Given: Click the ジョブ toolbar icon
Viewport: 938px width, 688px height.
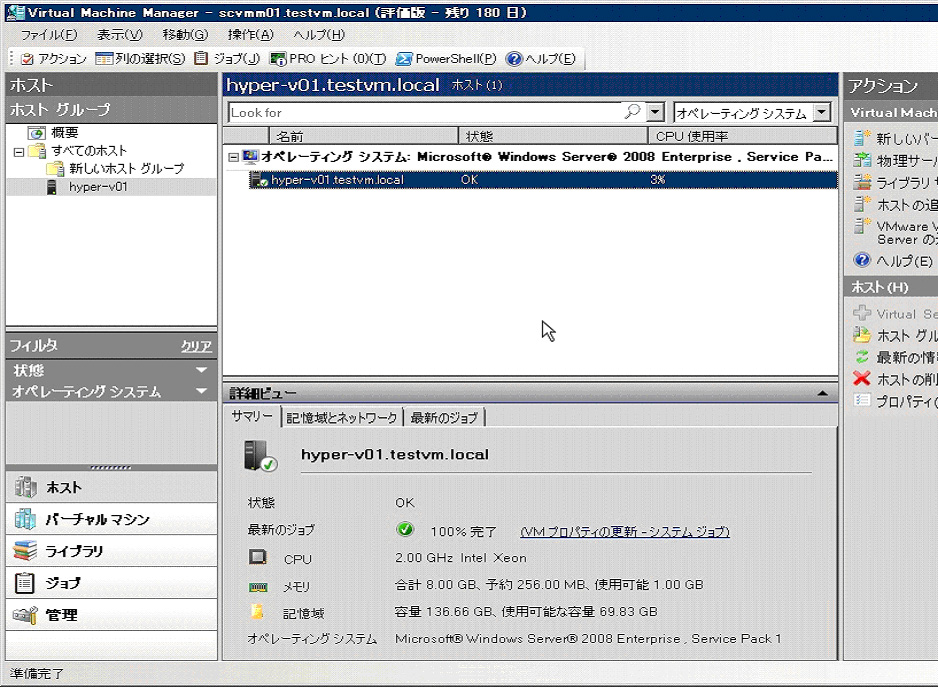Looking at the screenshot, I should 201,59.
